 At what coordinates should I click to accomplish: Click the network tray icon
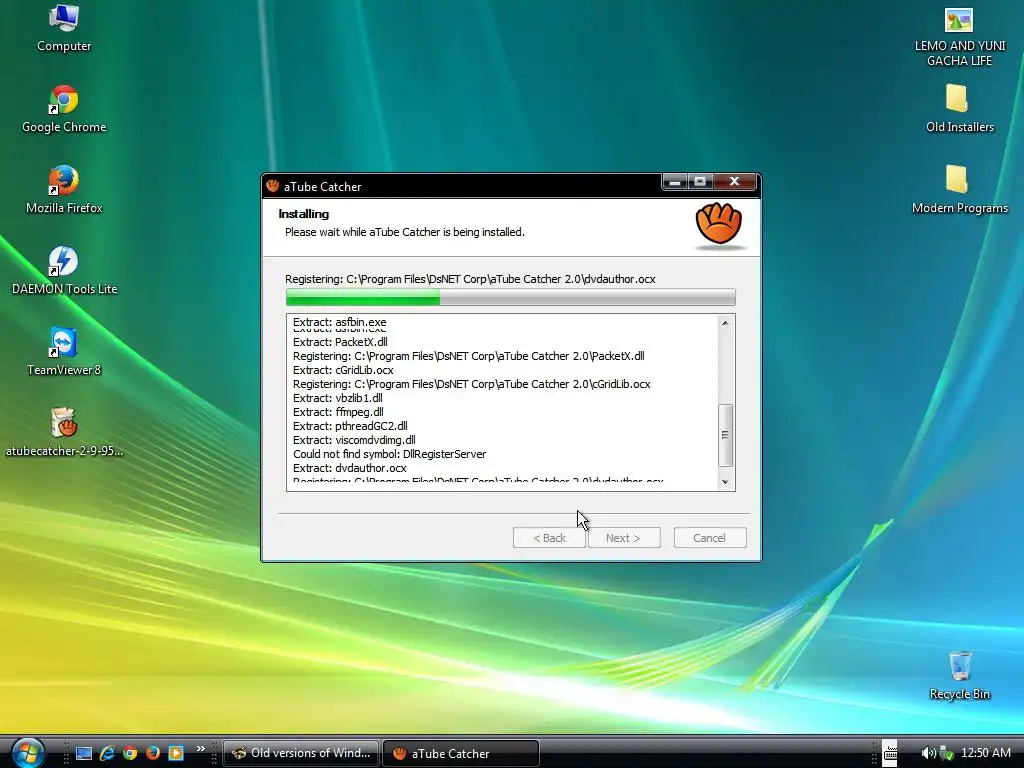point(946,753)
